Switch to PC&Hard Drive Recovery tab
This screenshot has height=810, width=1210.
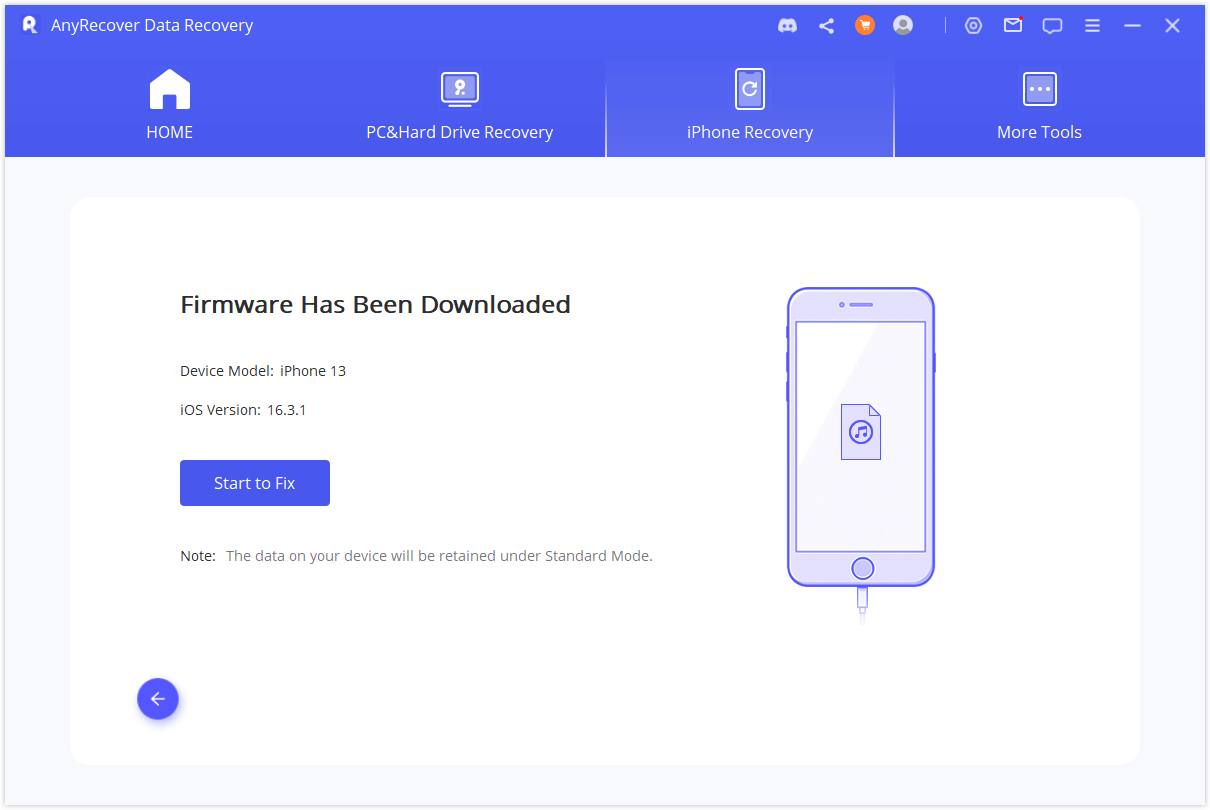459,106
